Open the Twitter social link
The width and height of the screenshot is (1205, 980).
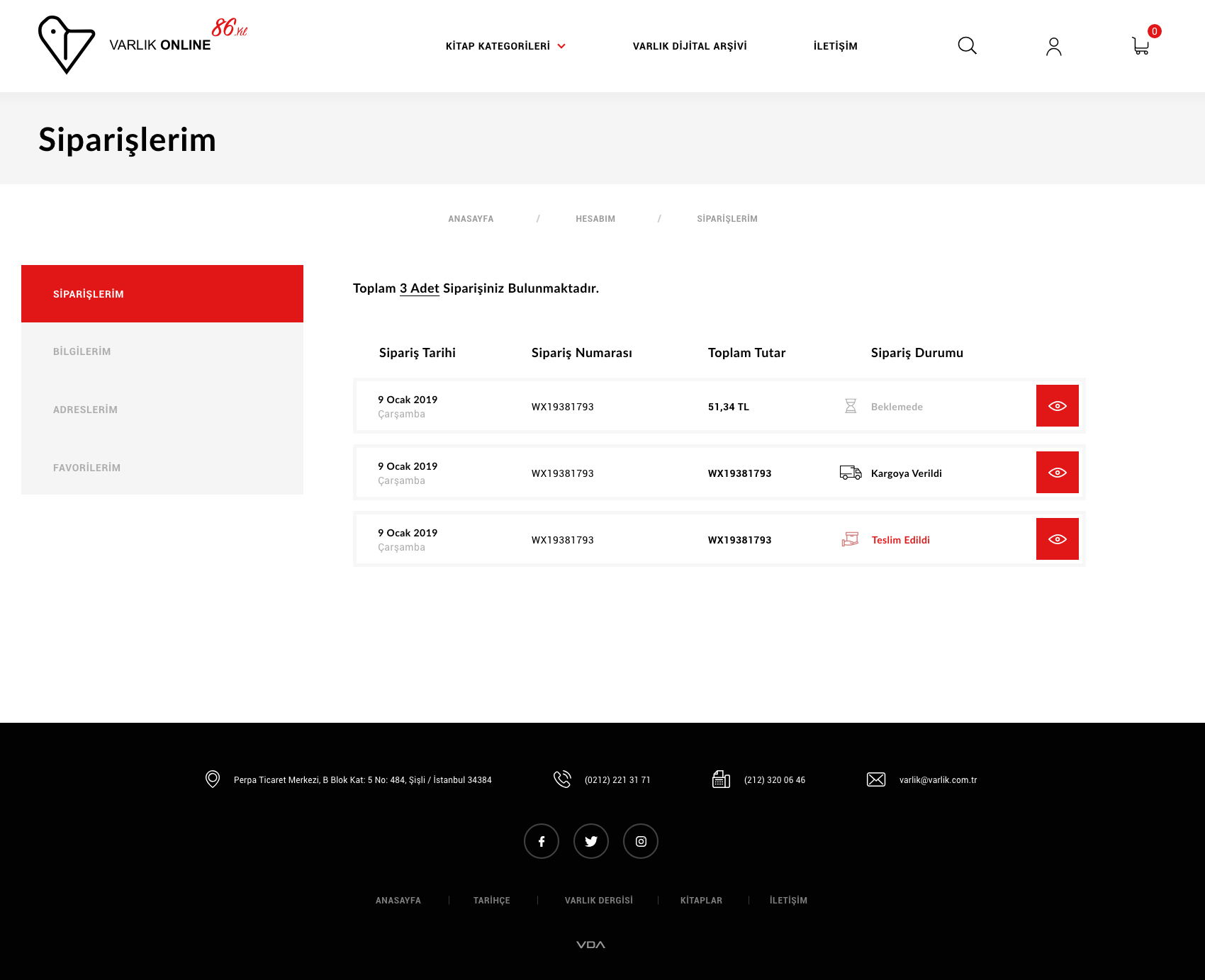pyautogui.click(x=591, y=841)
